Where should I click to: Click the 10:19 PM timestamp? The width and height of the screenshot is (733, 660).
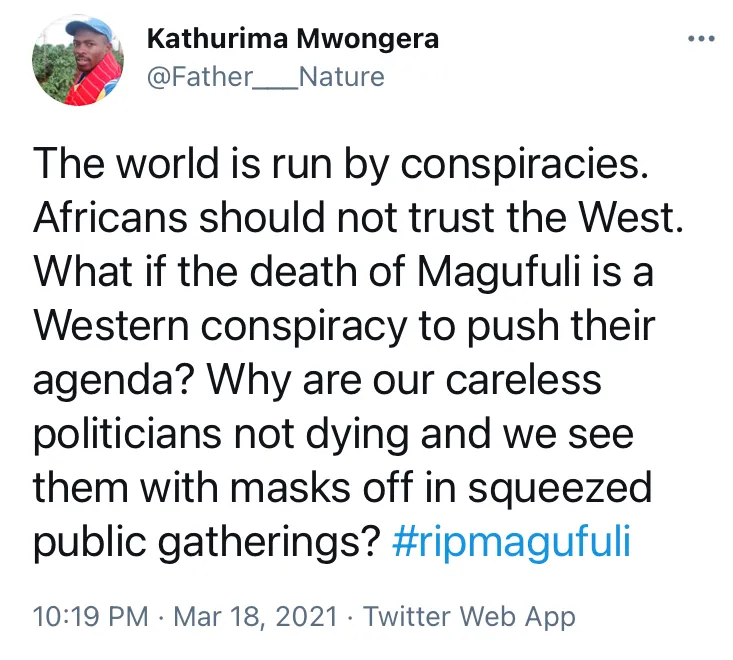coord(89,615)
